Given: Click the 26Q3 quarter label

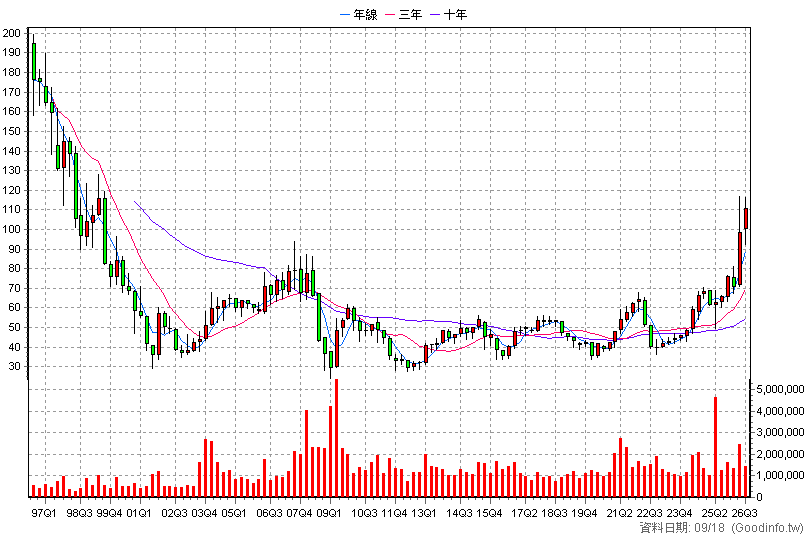Looking at the screenshot, I should coord(744,513).
